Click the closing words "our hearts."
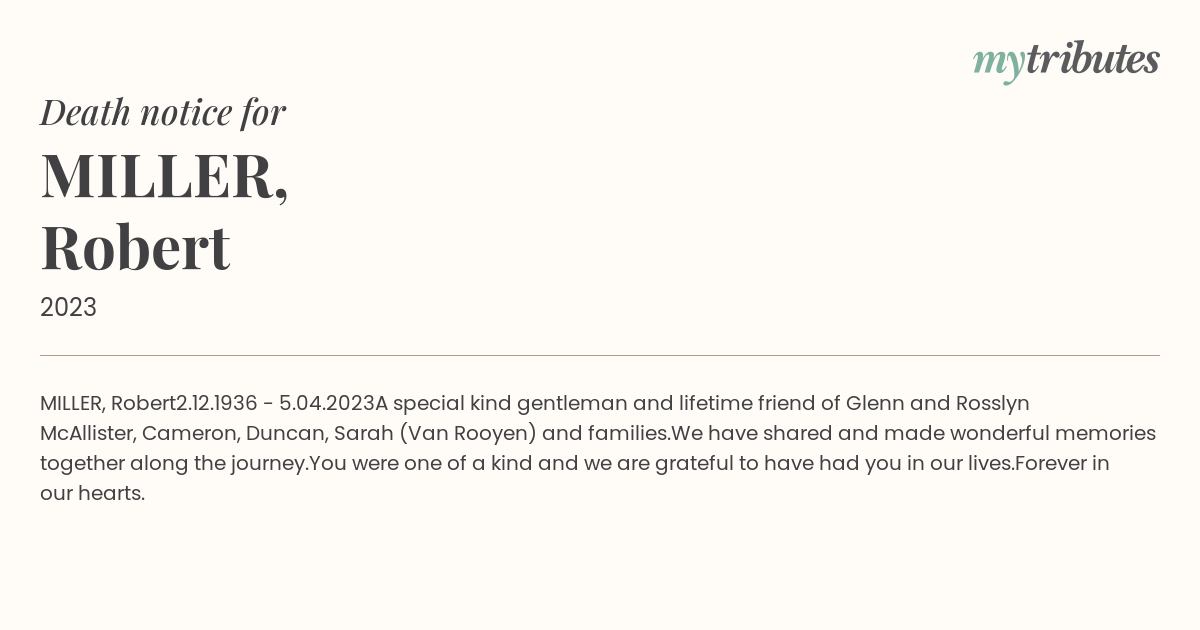This screenshot has width=1200, height=630. click(93, 493)
